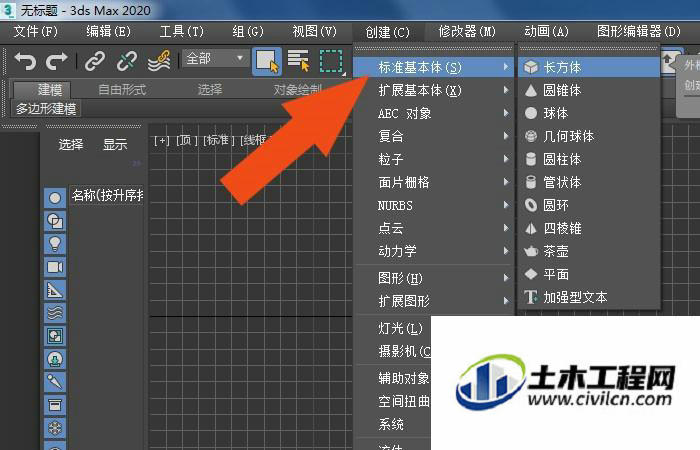This screenshot has width=700, height=450.
Task: Click 多边形建模 panel button
Action: click(46, 108)
